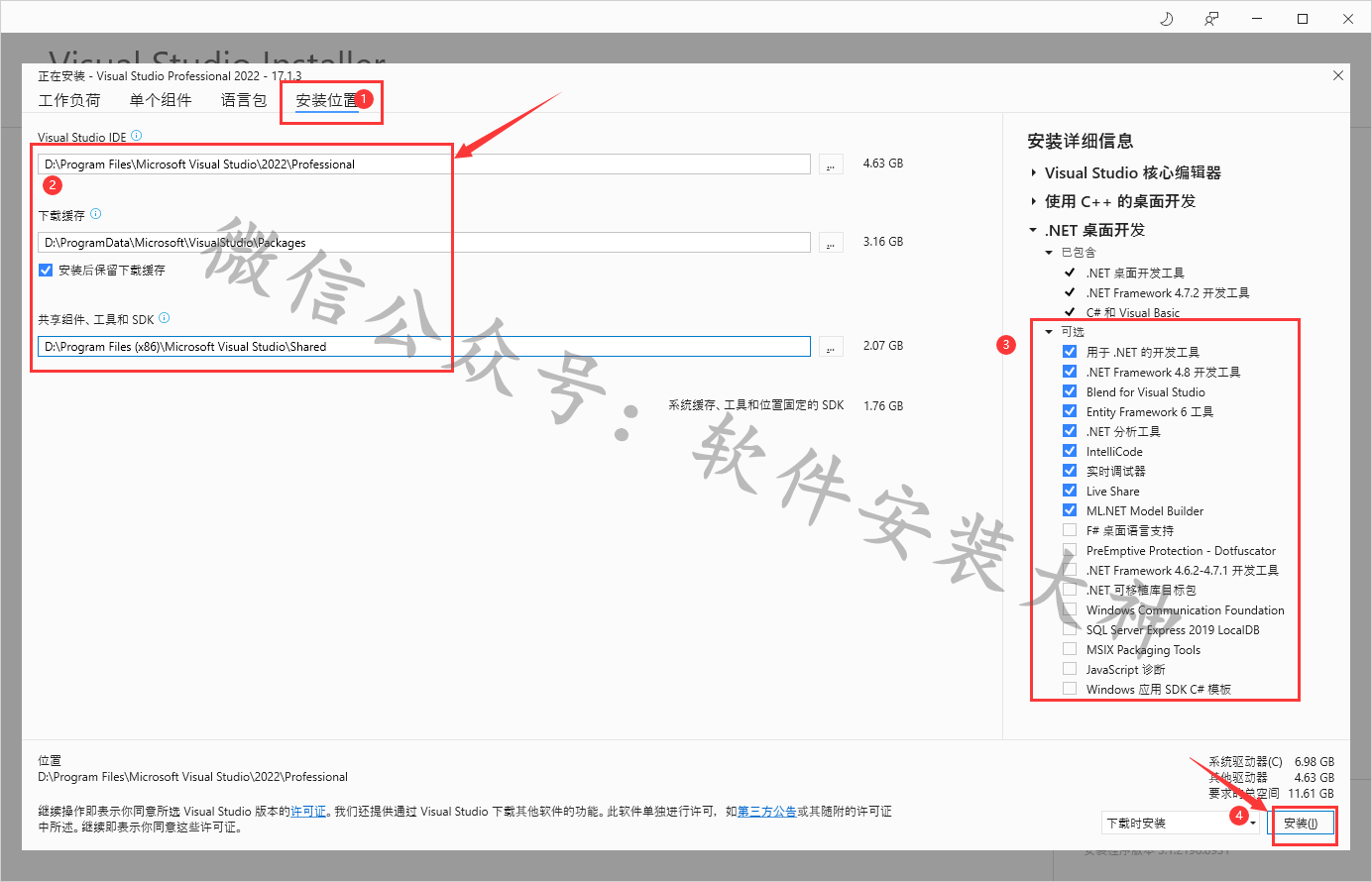Click the .NET 桌面开发工具 included item
Image resolution: width=1372 pixels, height=882 pixels.
pyautogui.click(x=1135, y=274)
